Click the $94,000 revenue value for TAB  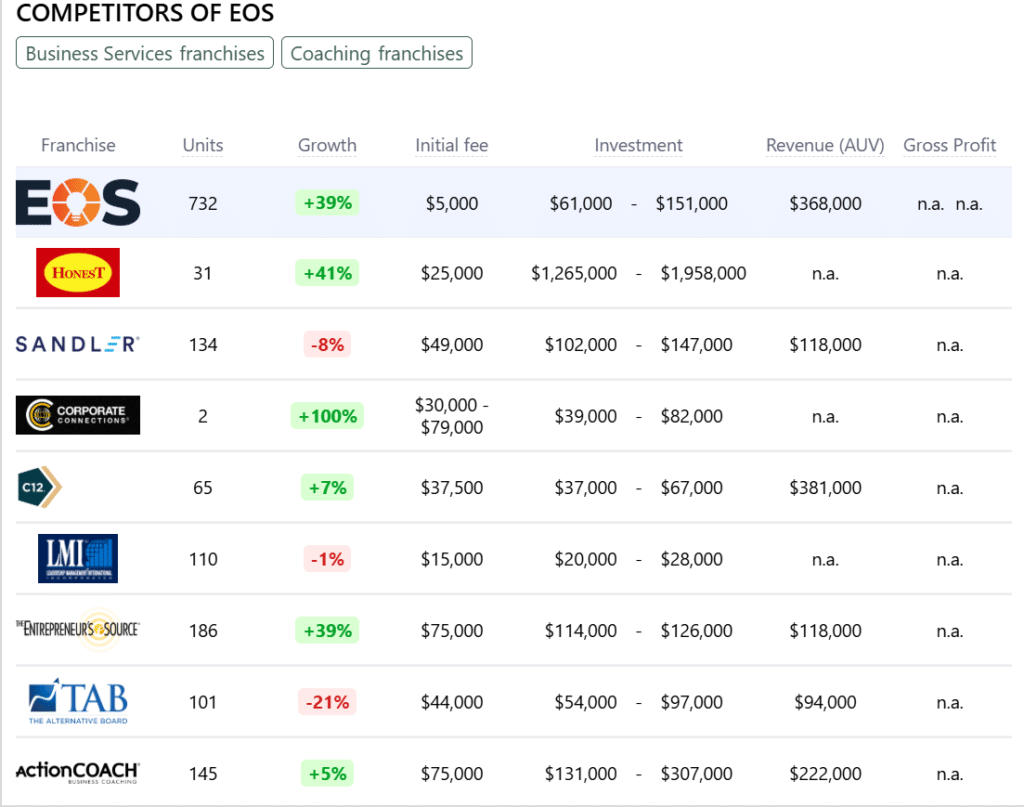click(x=825, y=703)
